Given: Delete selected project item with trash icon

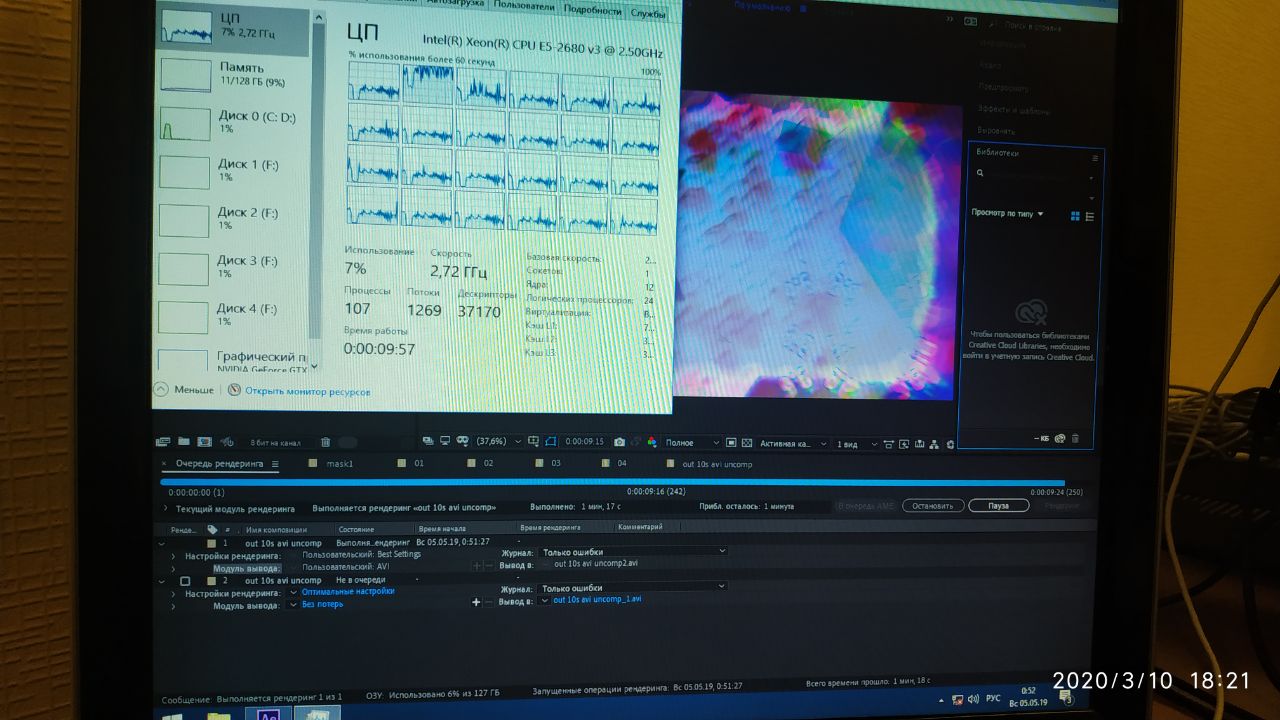Looking at the screenshot, I should (x=325, y=442).
